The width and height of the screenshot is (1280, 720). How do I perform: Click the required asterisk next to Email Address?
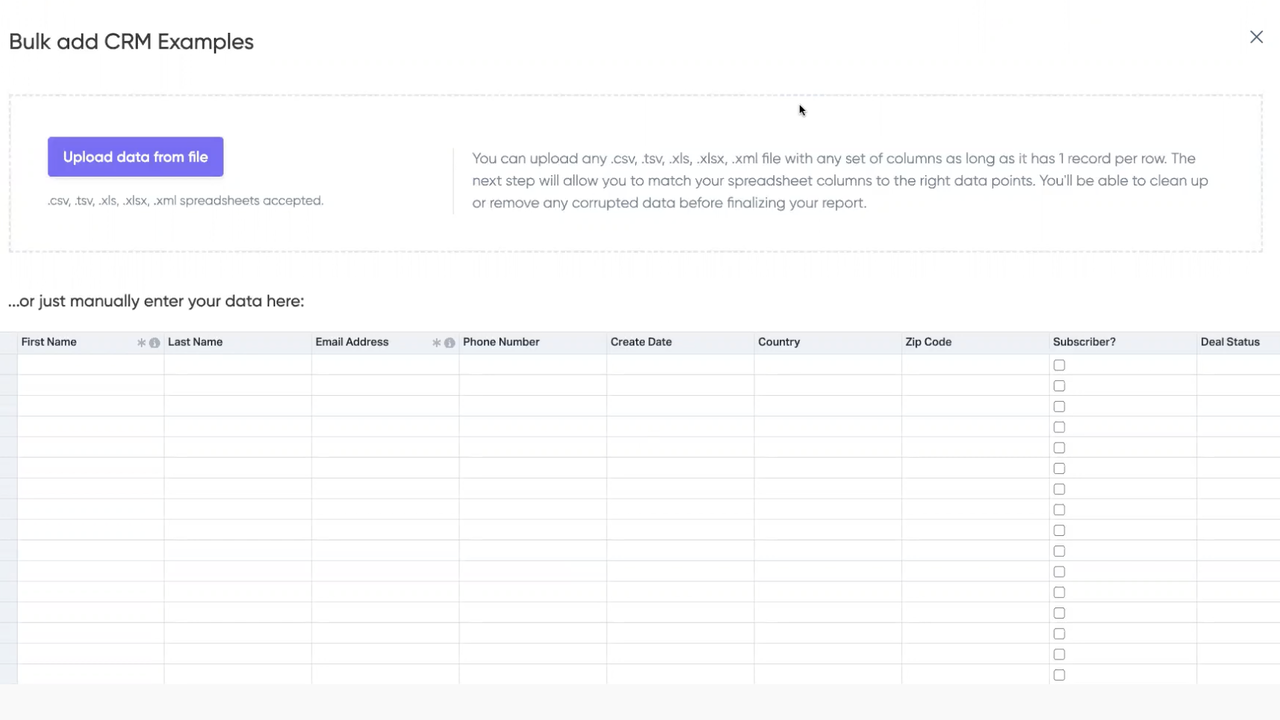click(x=436, y=341)
